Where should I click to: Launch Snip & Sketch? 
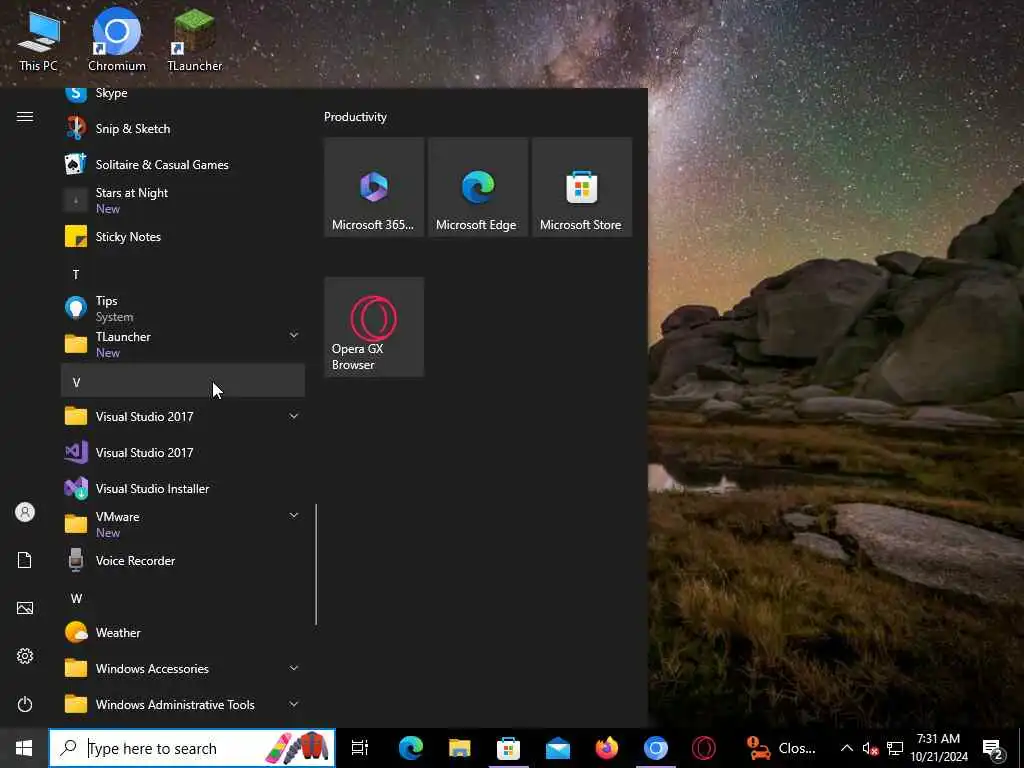click(x=183, y=129)
